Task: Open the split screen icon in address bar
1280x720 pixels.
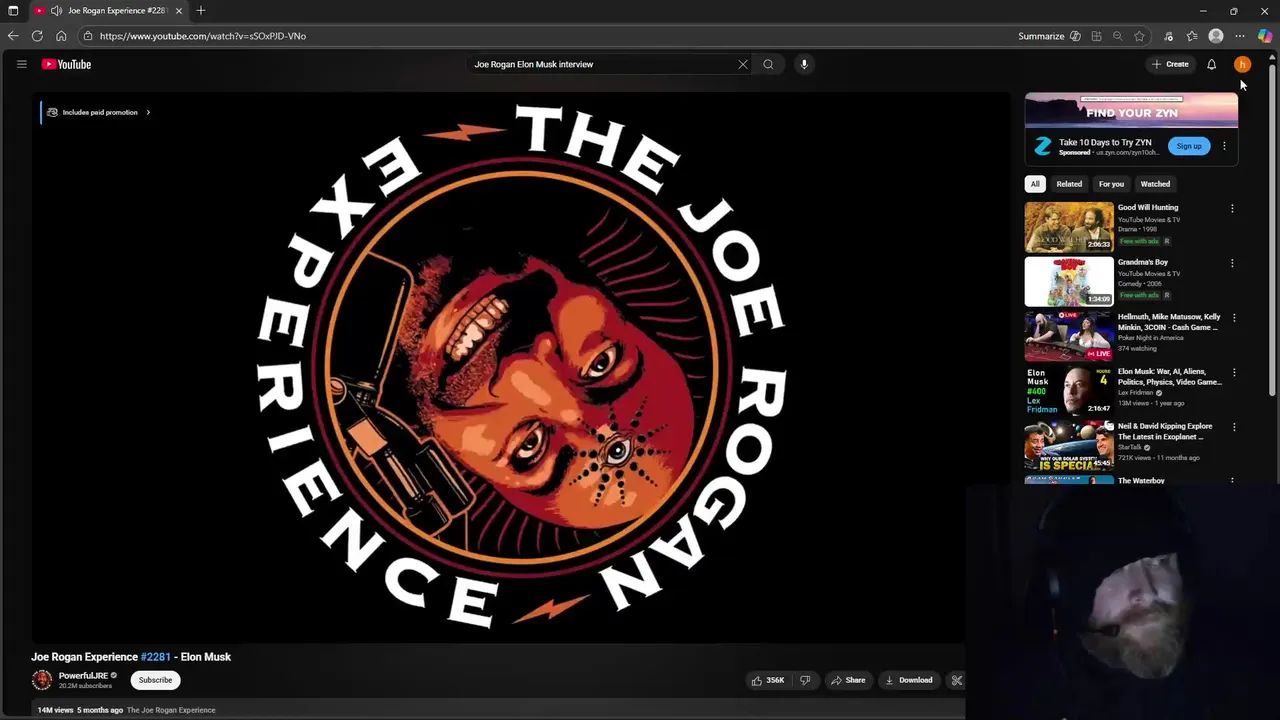Action: [1096, 36]
